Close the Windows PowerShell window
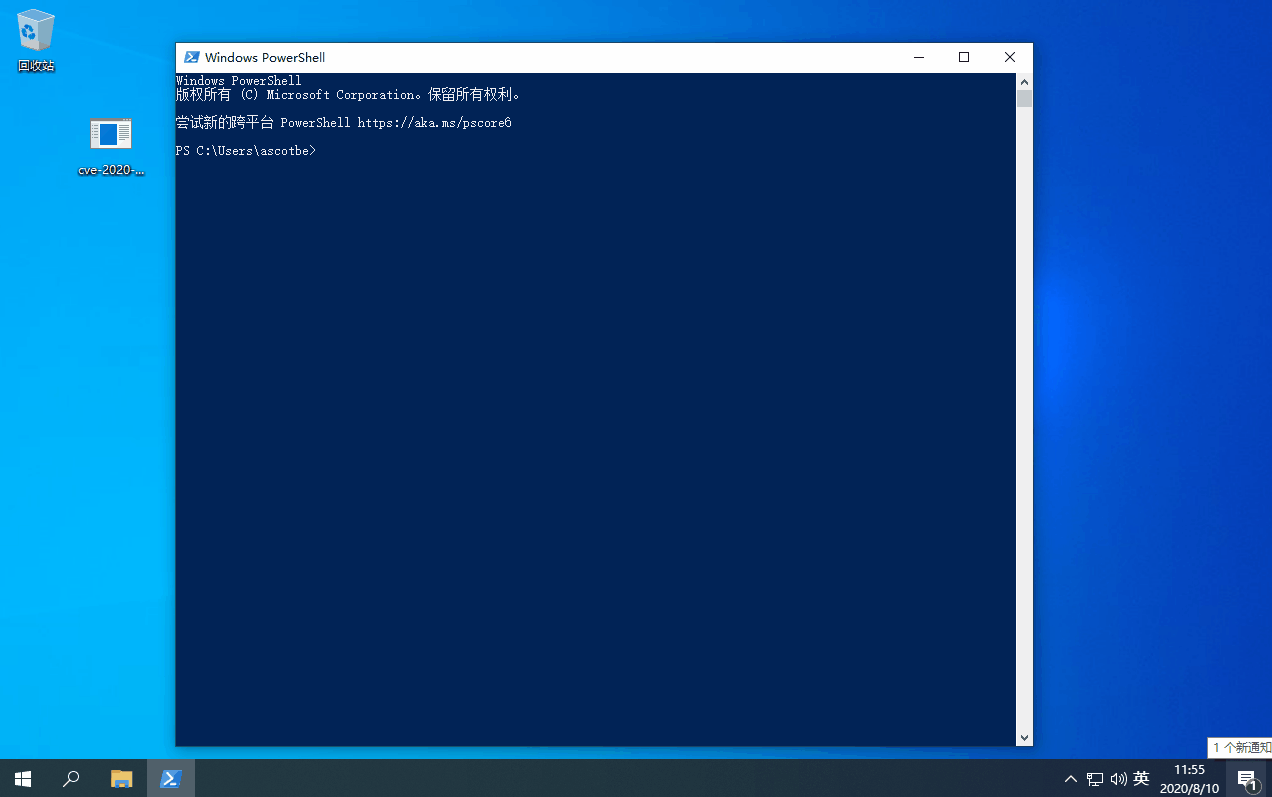The height and width of the screenshot is (797, 1272). pos(1010,58)
